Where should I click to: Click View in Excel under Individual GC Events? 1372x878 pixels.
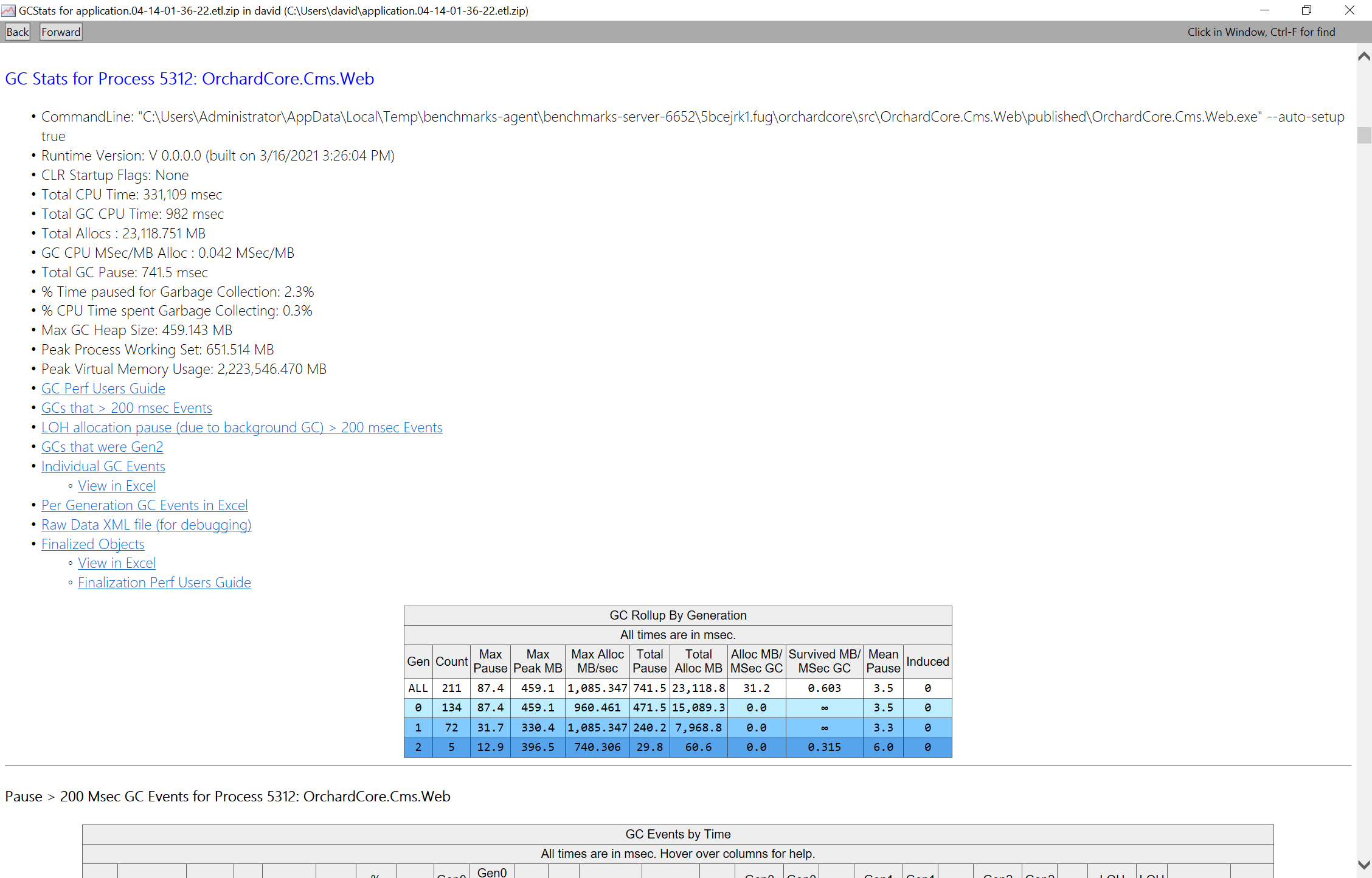117,486
